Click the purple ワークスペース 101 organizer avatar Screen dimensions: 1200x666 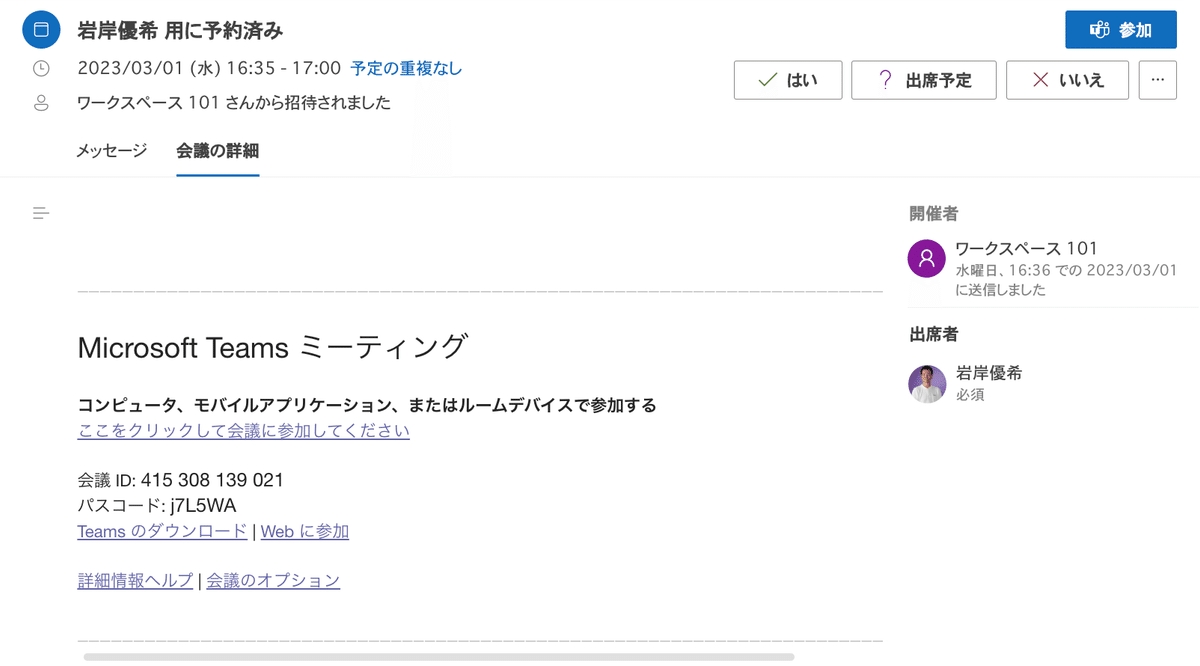click(927, 258)
